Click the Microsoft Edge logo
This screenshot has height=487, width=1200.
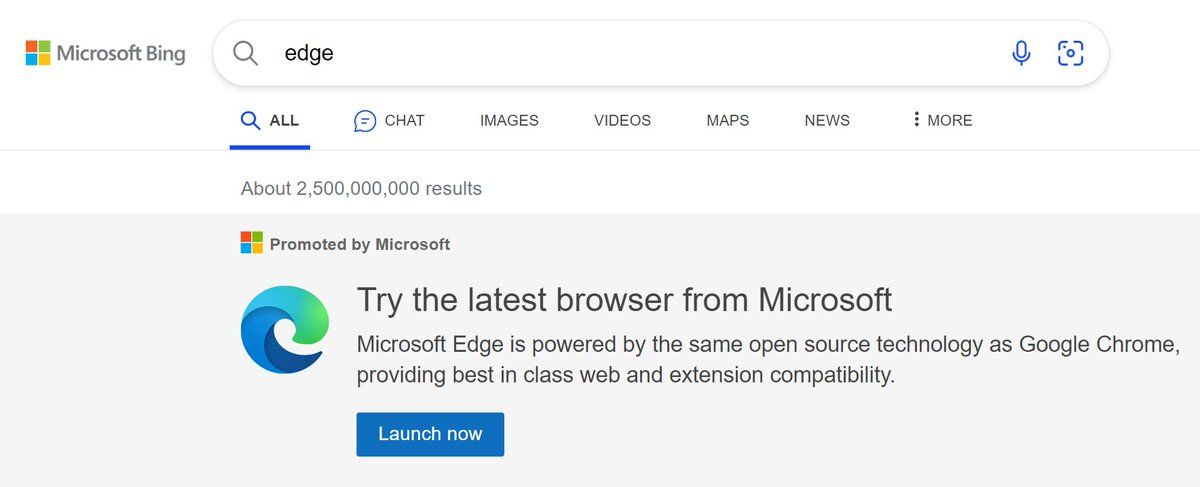285,329
